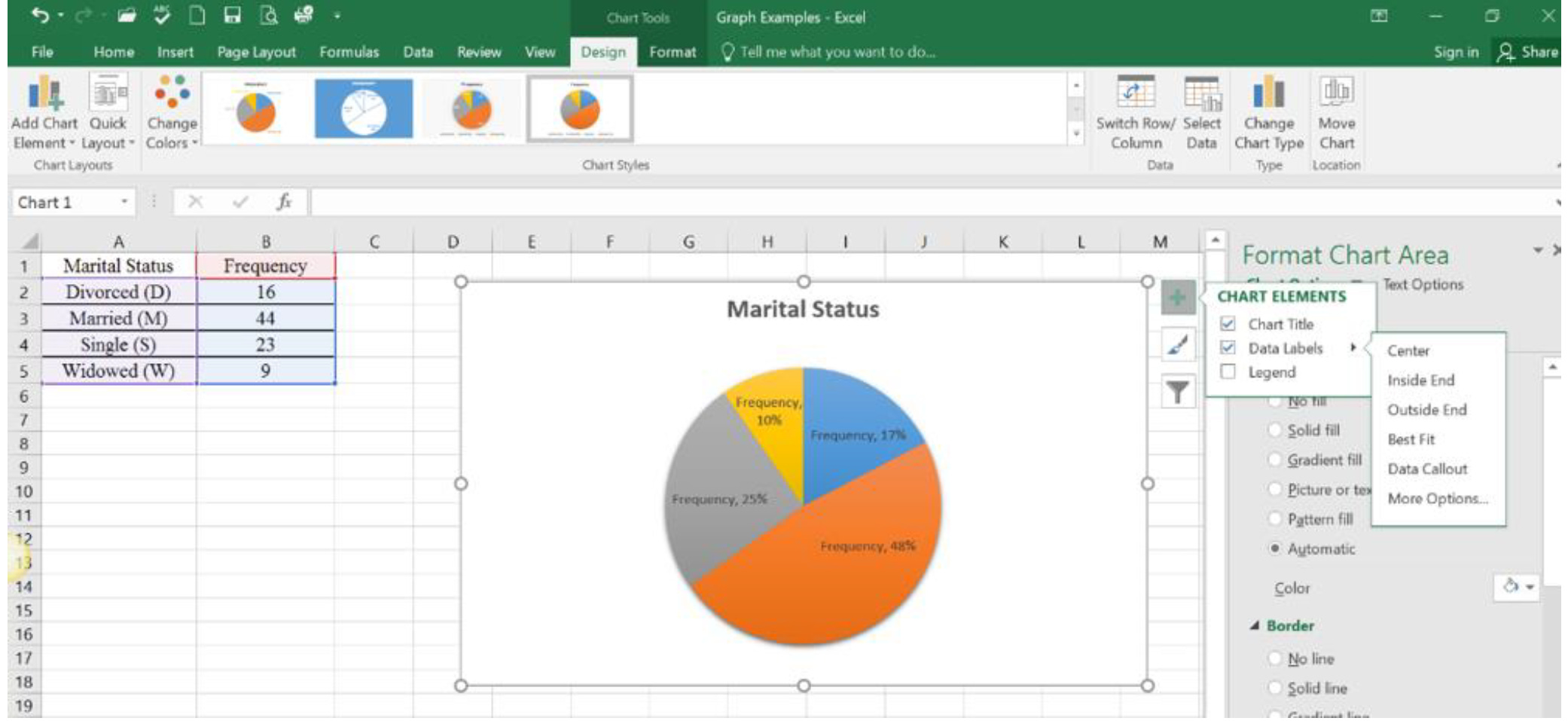Click the Save floppy disk icon
Screen dimensions: 1568x721
(x=232, y=15)
